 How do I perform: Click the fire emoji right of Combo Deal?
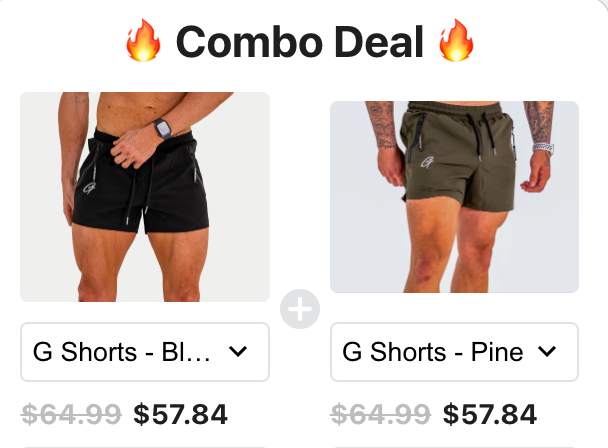(x=456, y=40)
